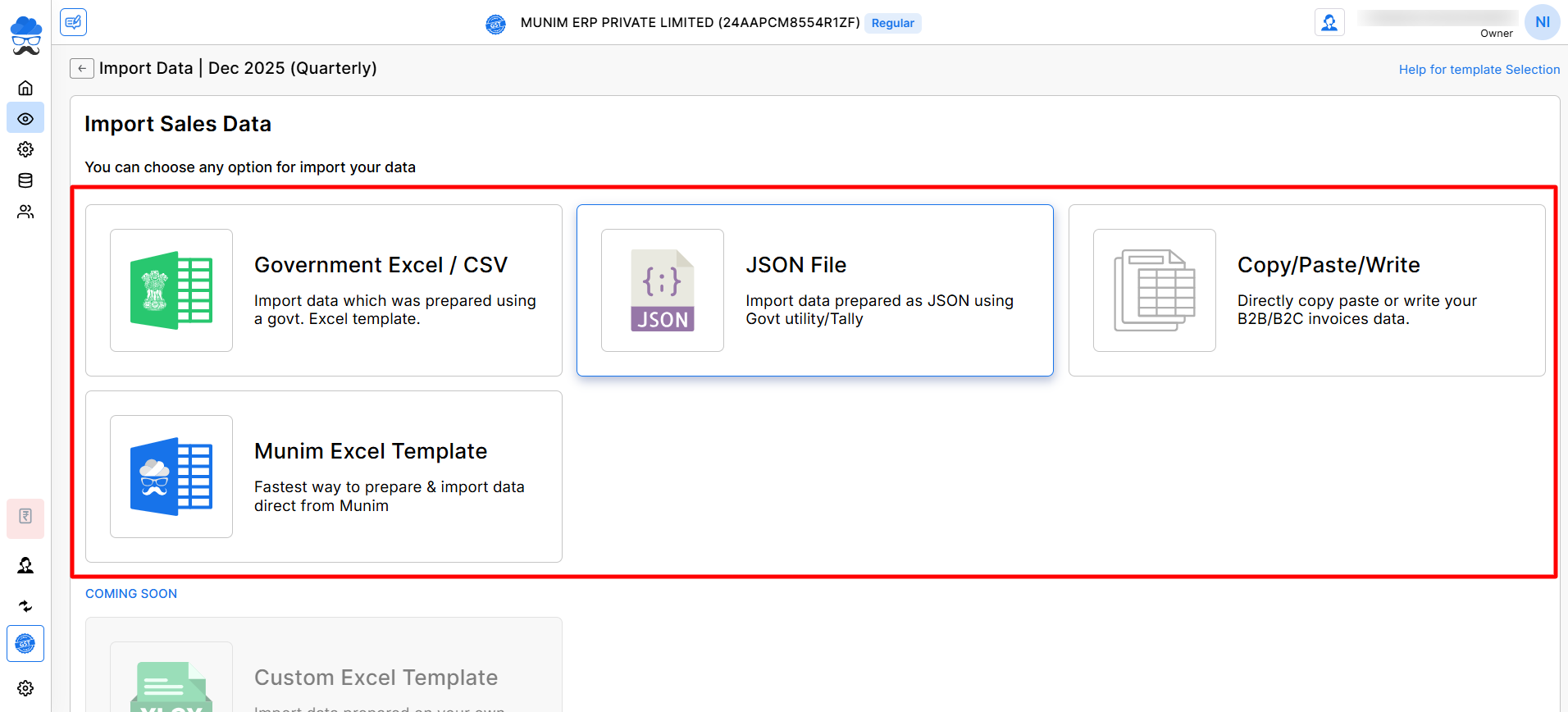This screenshot has width=1568, height=712.
Task: Select the eye icon in sidebar
Action: (25, 119)
